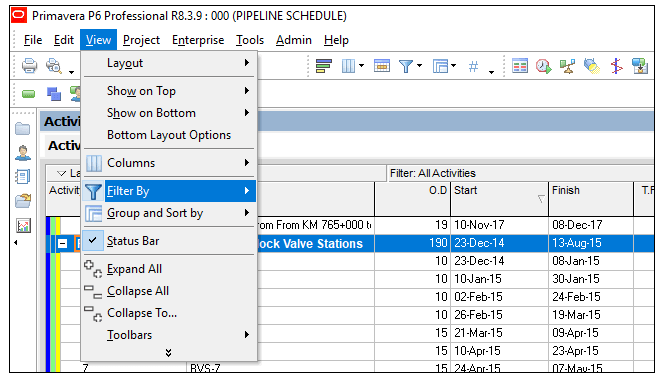The image size is (658, 376).
Task: Click the Activity Table view icon
Action: click(520, 66)
